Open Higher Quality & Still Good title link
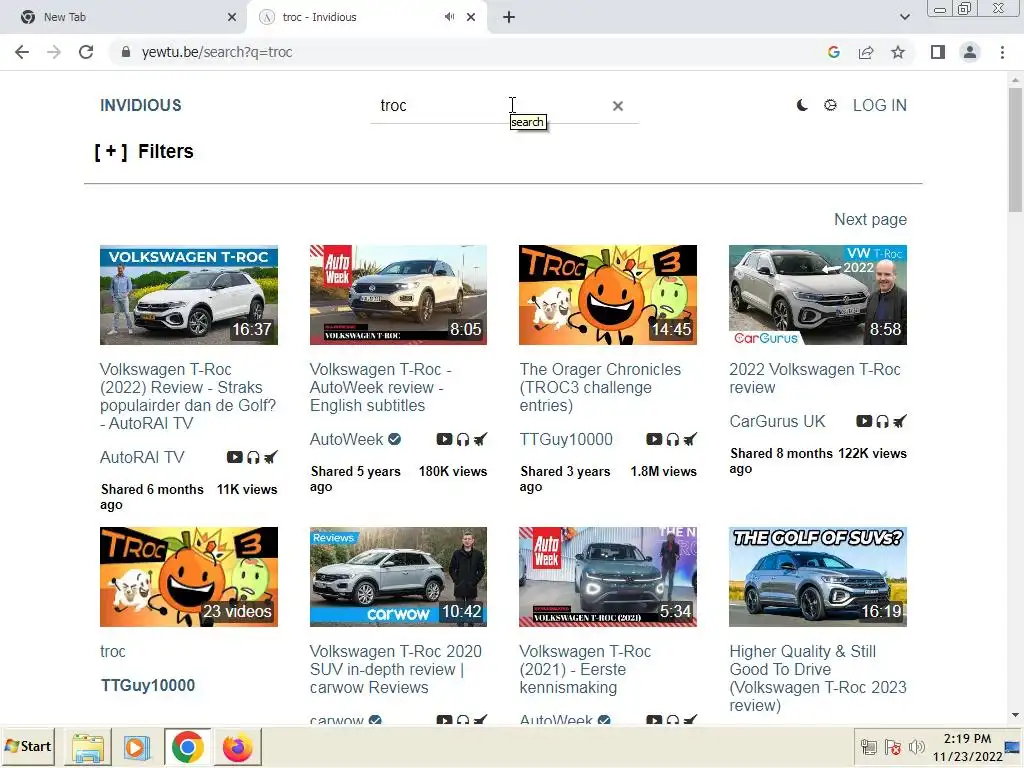This screenshot has height=768, width=1024. (x=818, y=678)
